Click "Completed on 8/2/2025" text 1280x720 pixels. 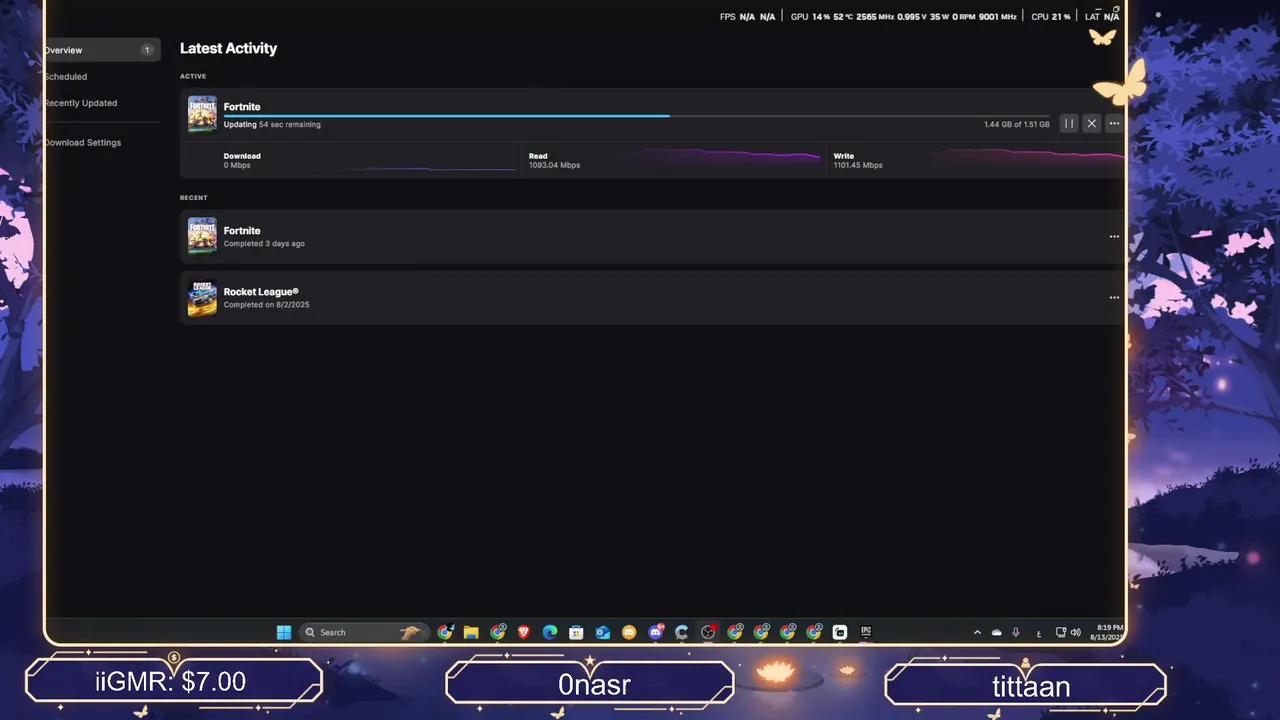(267, 305)
